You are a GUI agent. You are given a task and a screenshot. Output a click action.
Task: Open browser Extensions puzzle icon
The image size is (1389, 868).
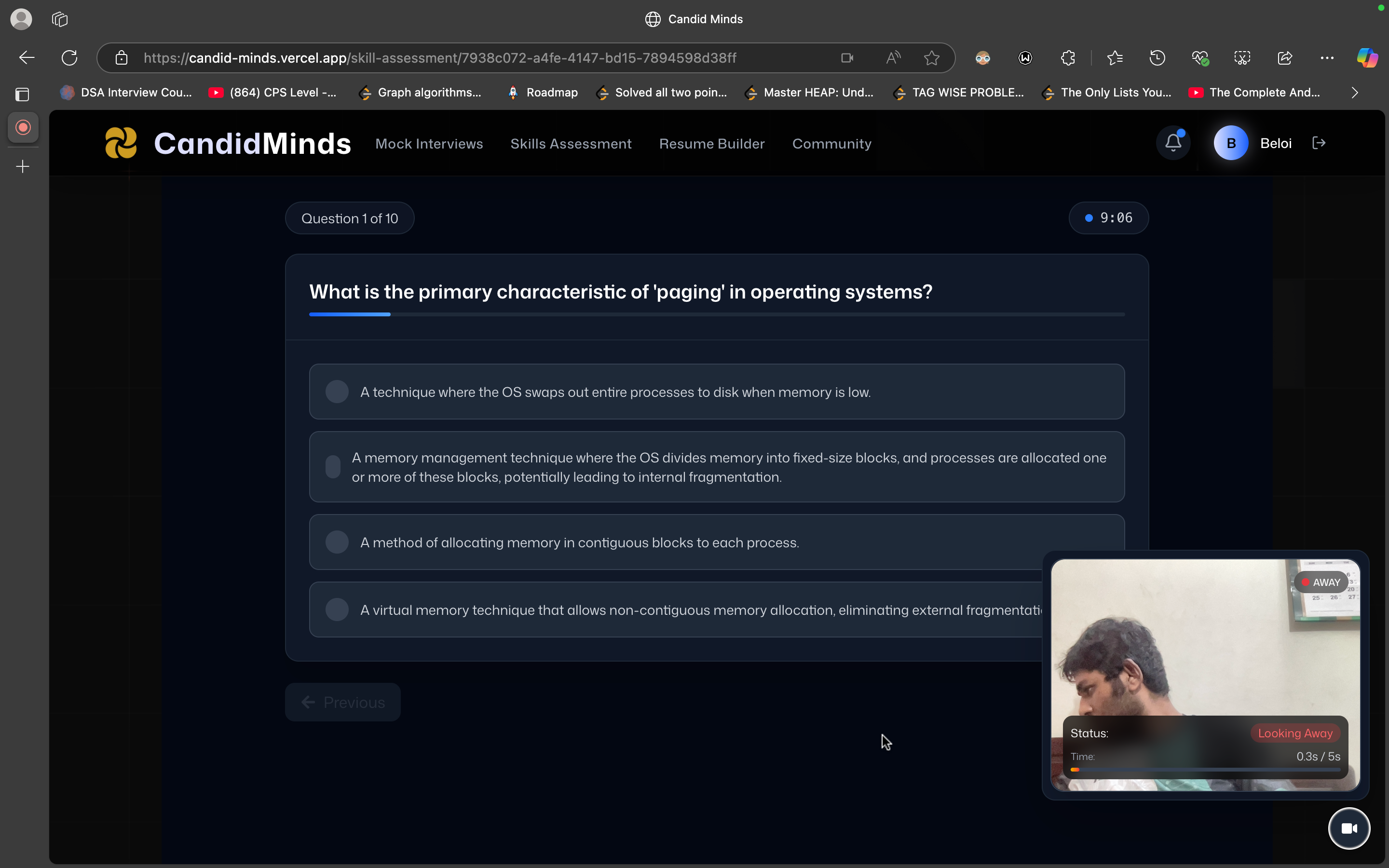click(x=1068, y=58)
